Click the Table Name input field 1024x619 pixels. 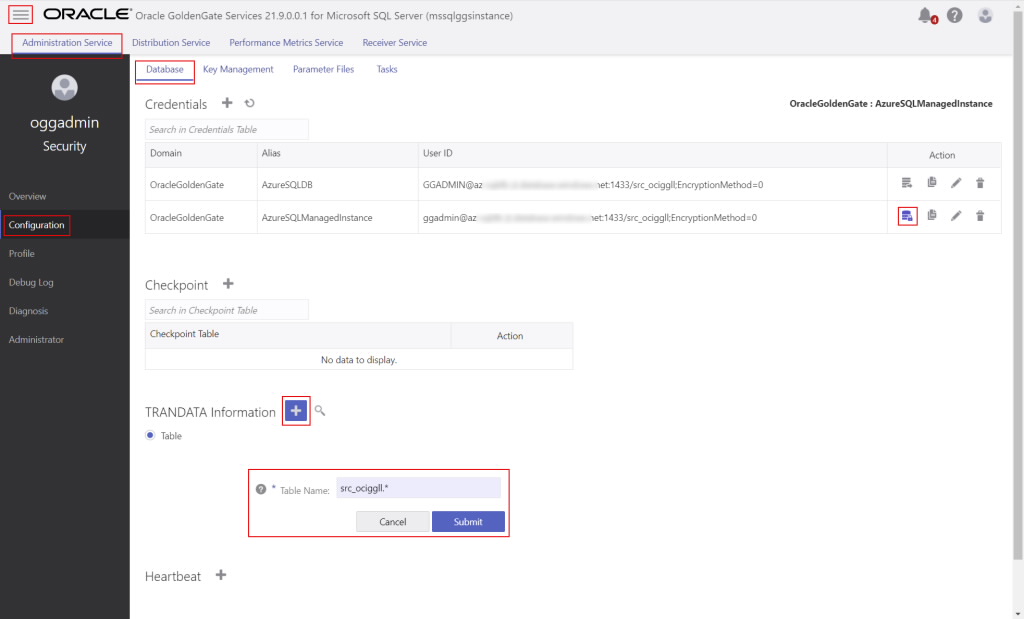419,487
